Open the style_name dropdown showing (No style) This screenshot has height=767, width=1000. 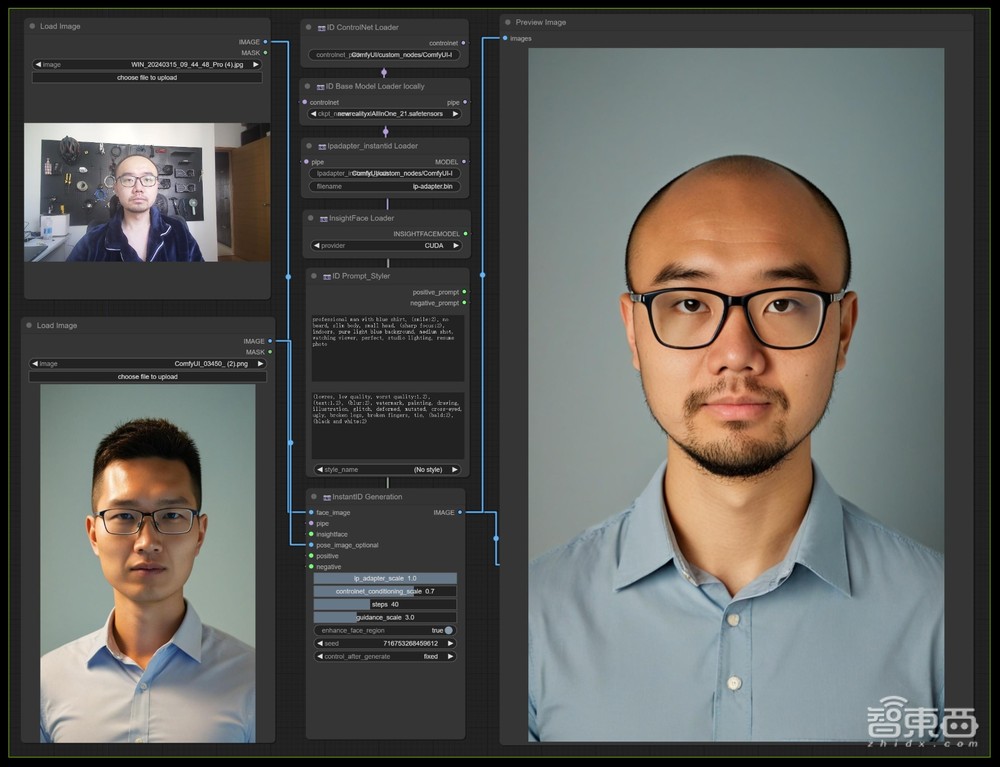[386, 468]
